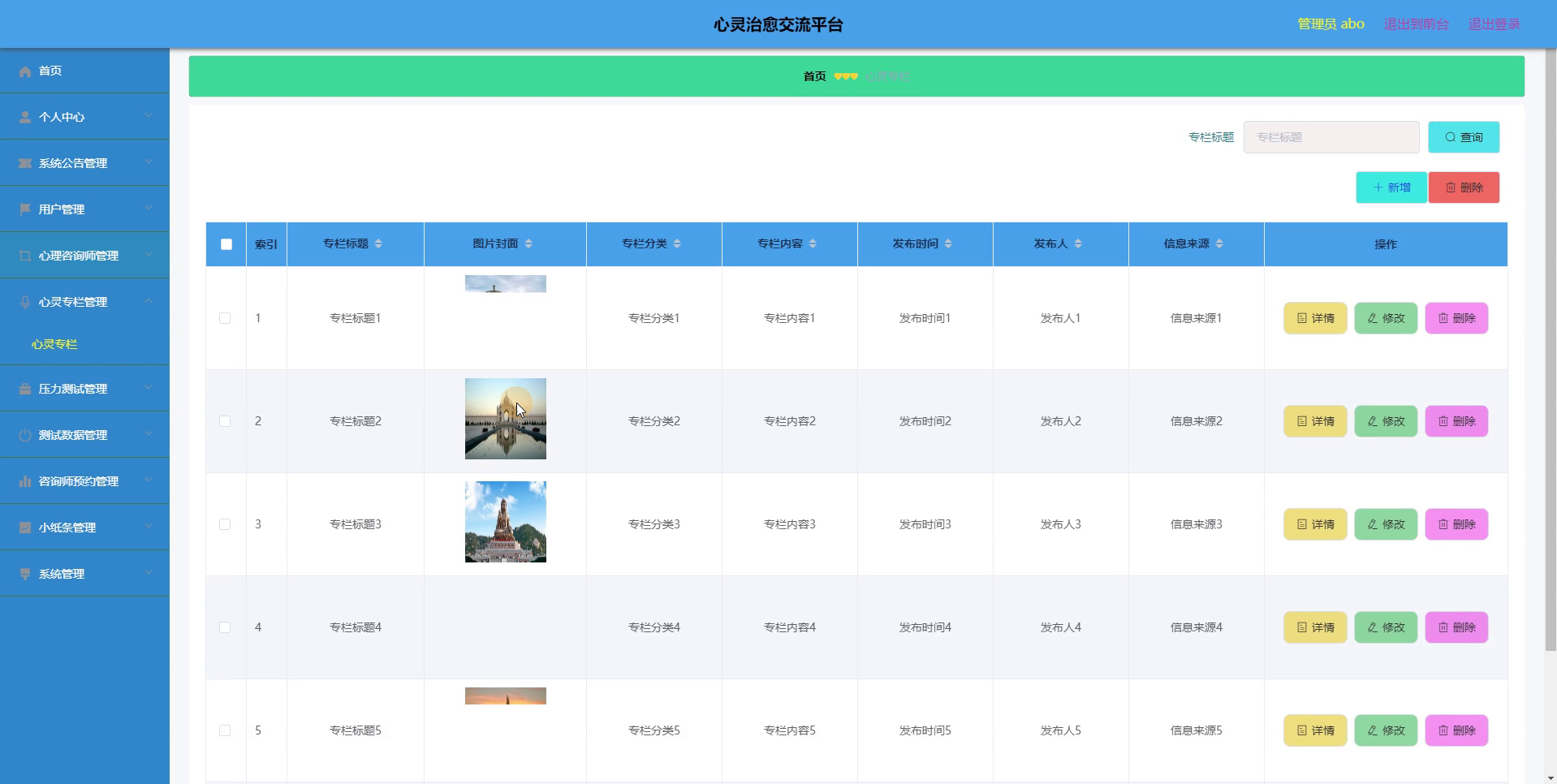The width and height of the screenshot is (1557, 784).
Task: Expand 系统管理 chevron
Action: (149, 573)
